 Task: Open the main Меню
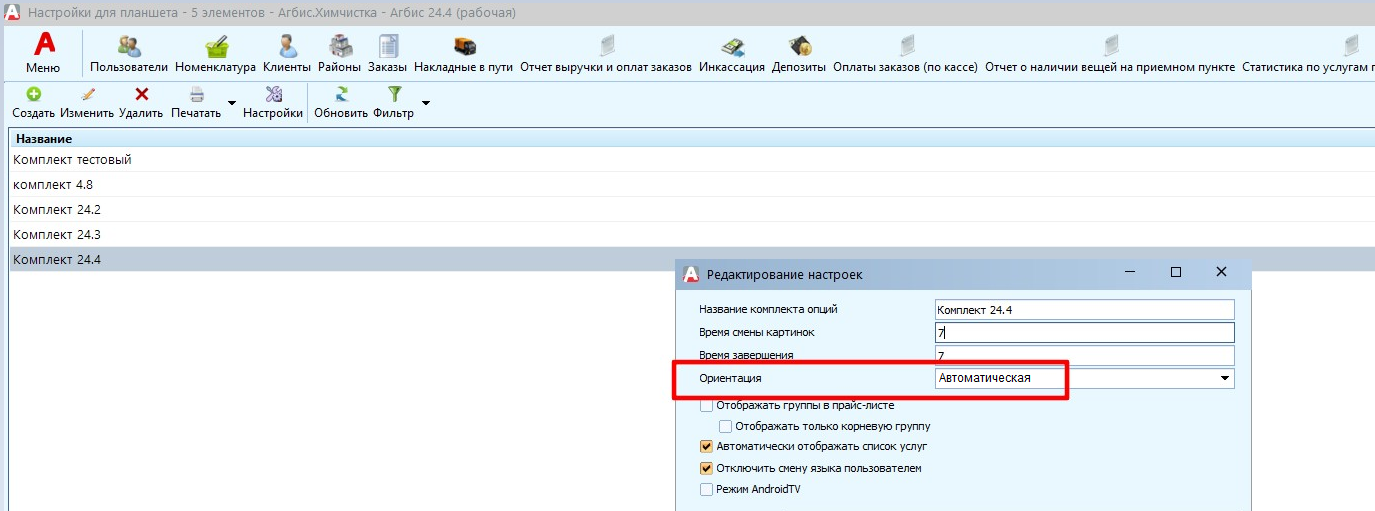coord(43,53)
